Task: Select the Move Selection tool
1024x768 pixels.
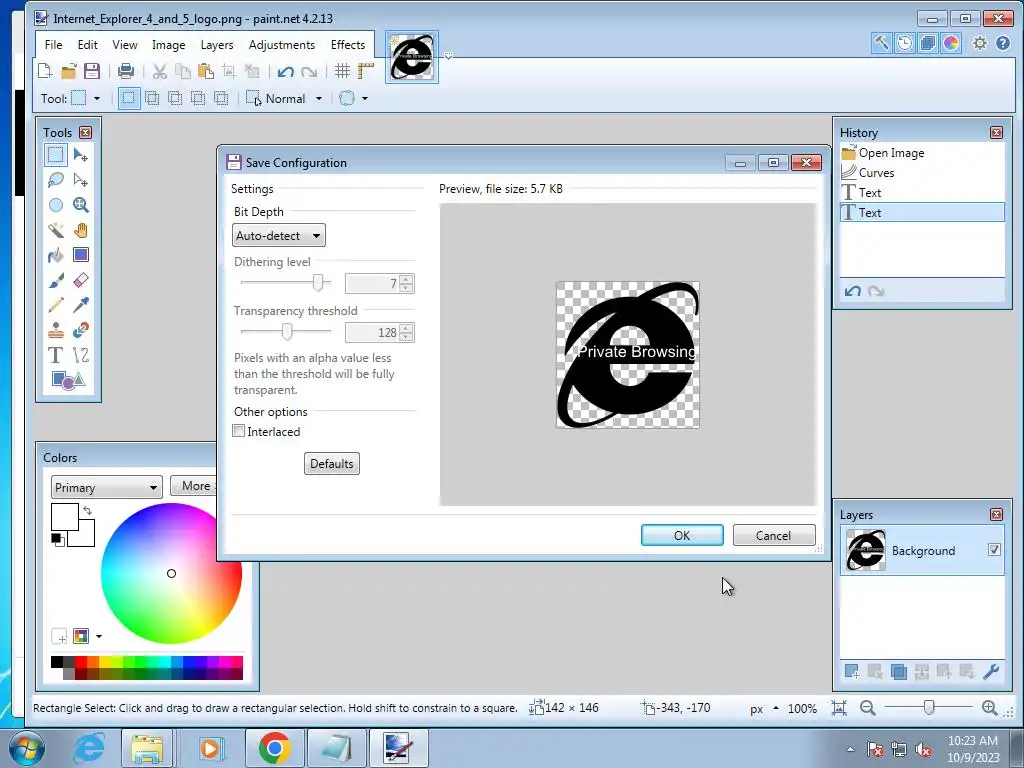Action: [81, 180]
